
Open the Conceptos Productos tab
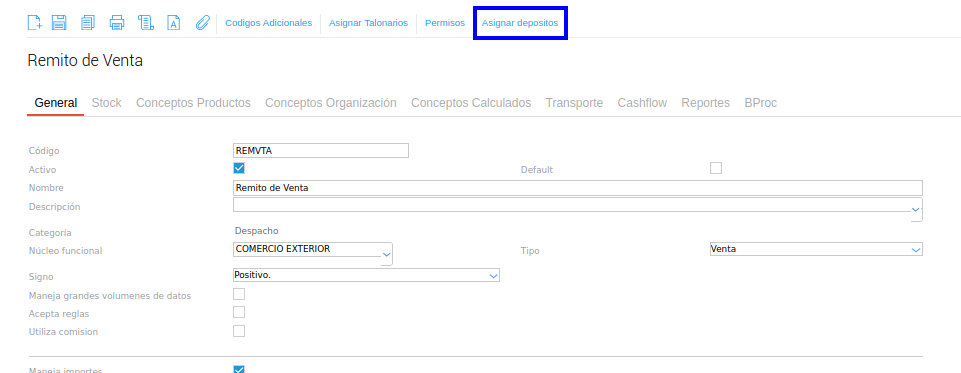[193, 103]
